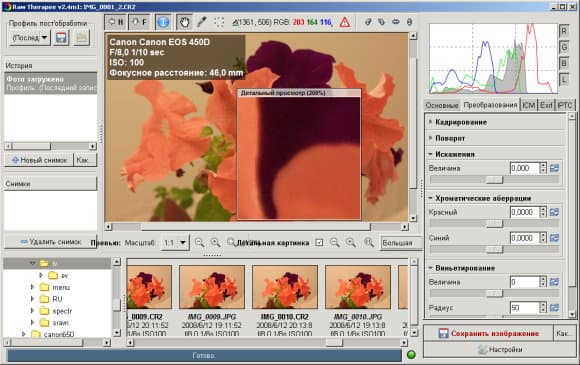The image size is (580, 365).
Task: Toggle the R histogram channel
Action: coord(564,31)
